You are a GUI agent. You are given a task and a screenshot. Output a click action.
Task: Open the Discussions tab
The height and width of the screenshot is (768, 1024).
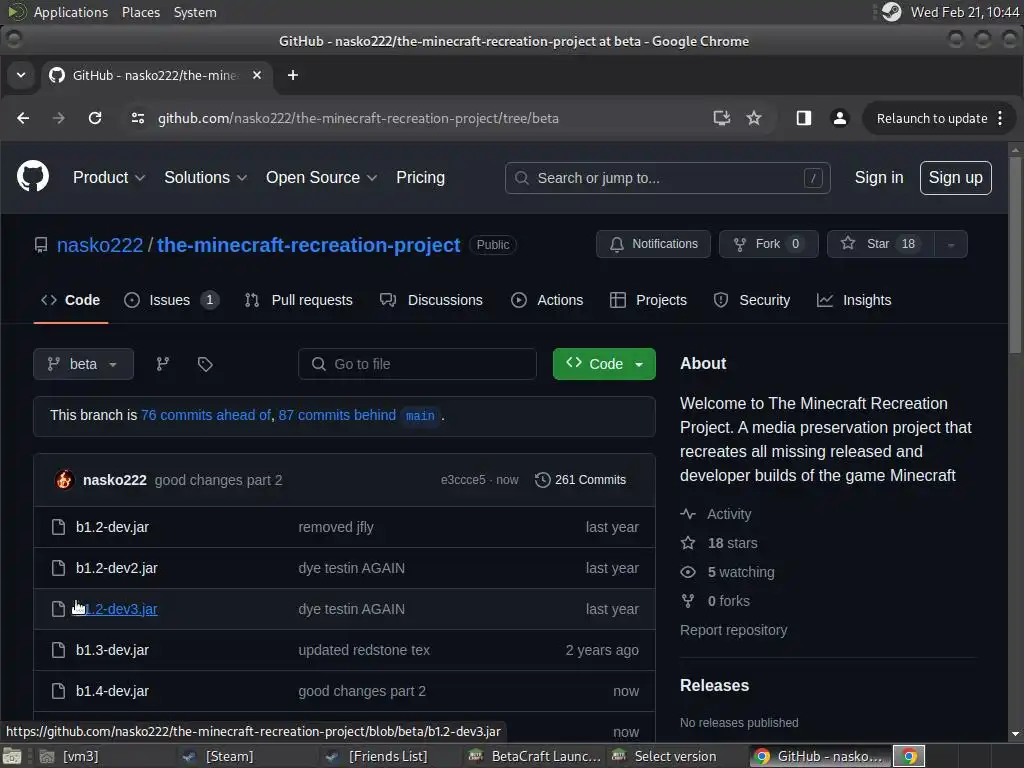(x=431, y=300)
